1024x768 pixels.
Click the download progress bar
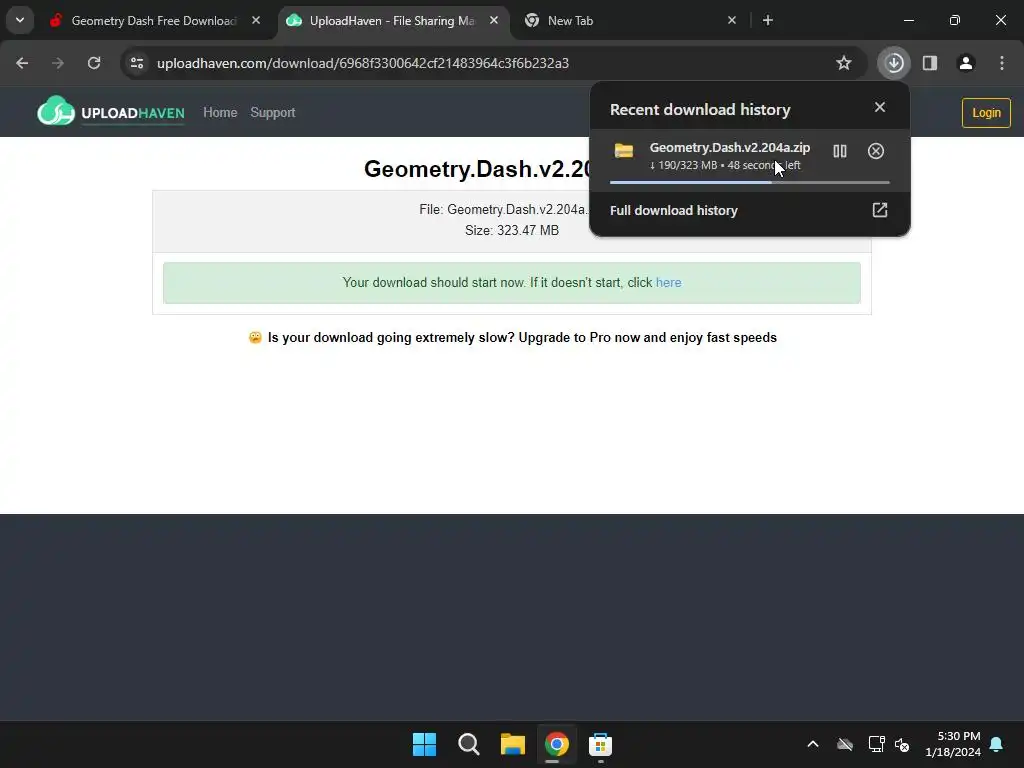[x=750, y=182]
